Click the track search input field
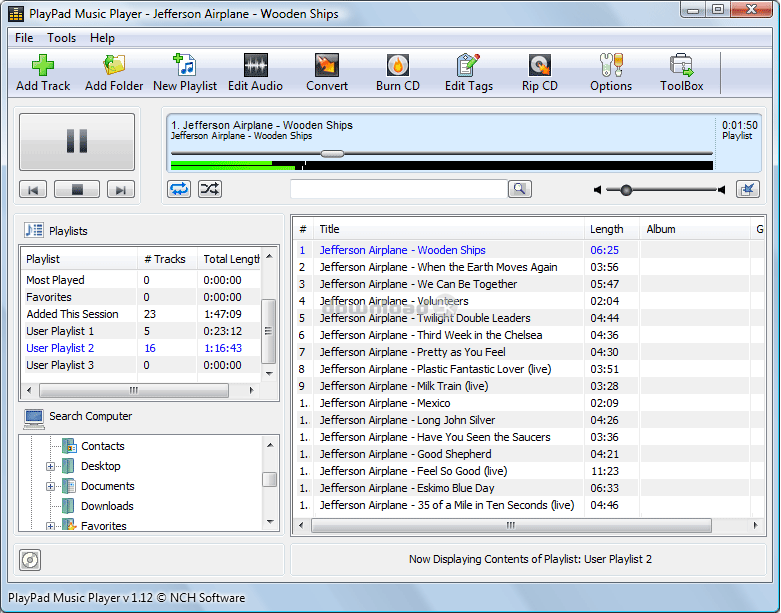Image resolution: width=781 pixels, height=613 pixels. (398, 189)
